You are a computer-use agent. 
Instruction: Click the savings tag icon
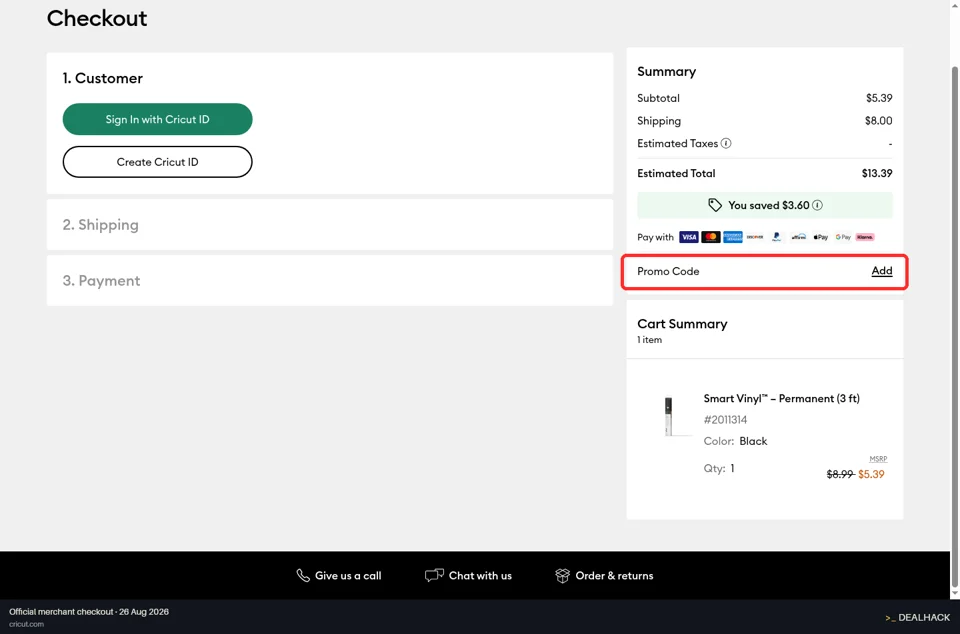pyautogui.click(x=714, y=205)
